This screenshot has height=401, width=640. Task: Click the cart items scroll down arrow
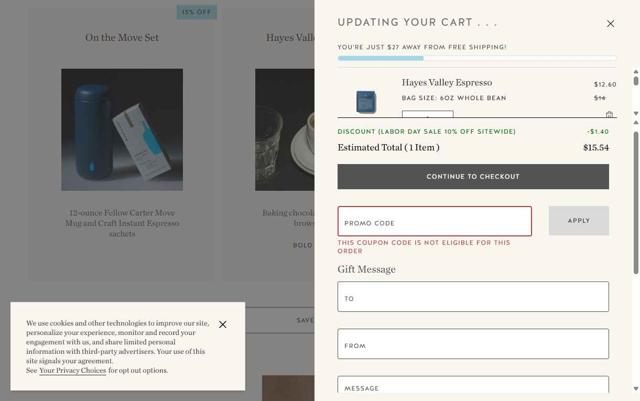[x=636, y=113]
